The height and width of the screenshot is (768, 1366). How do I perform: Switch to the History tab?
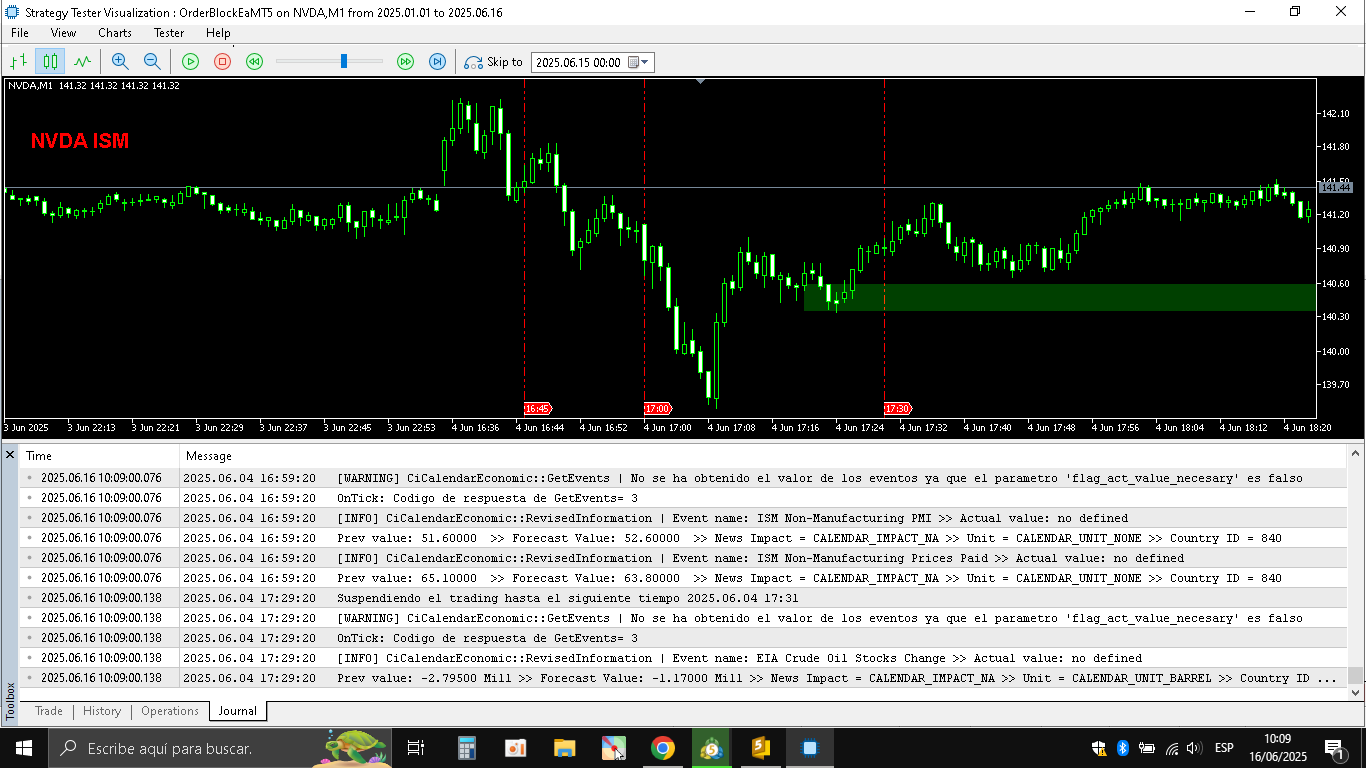tap(102, 711)
